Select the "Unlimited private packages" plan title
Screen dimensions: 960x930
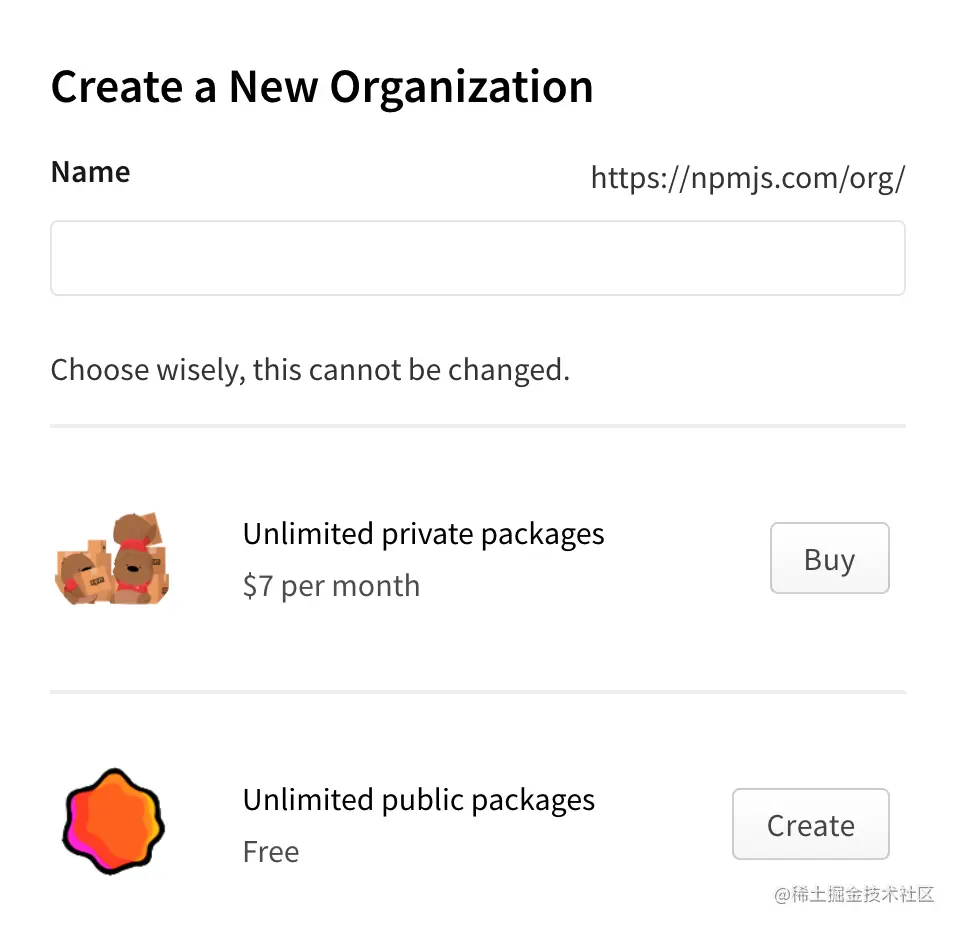(x=423, y=534)
